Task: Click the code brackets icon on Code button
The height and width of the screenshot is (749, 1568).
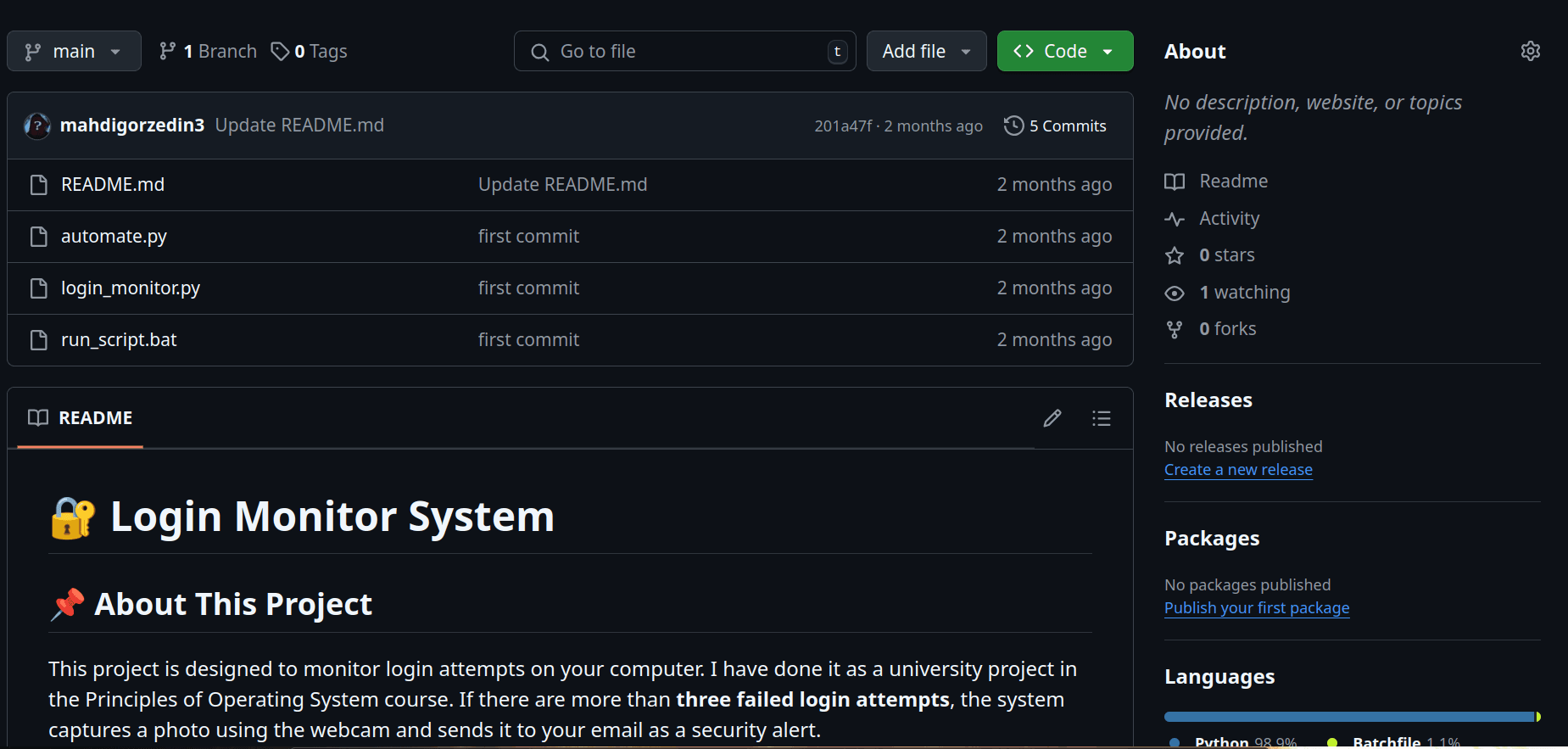Action: (x=1024, y=51)
